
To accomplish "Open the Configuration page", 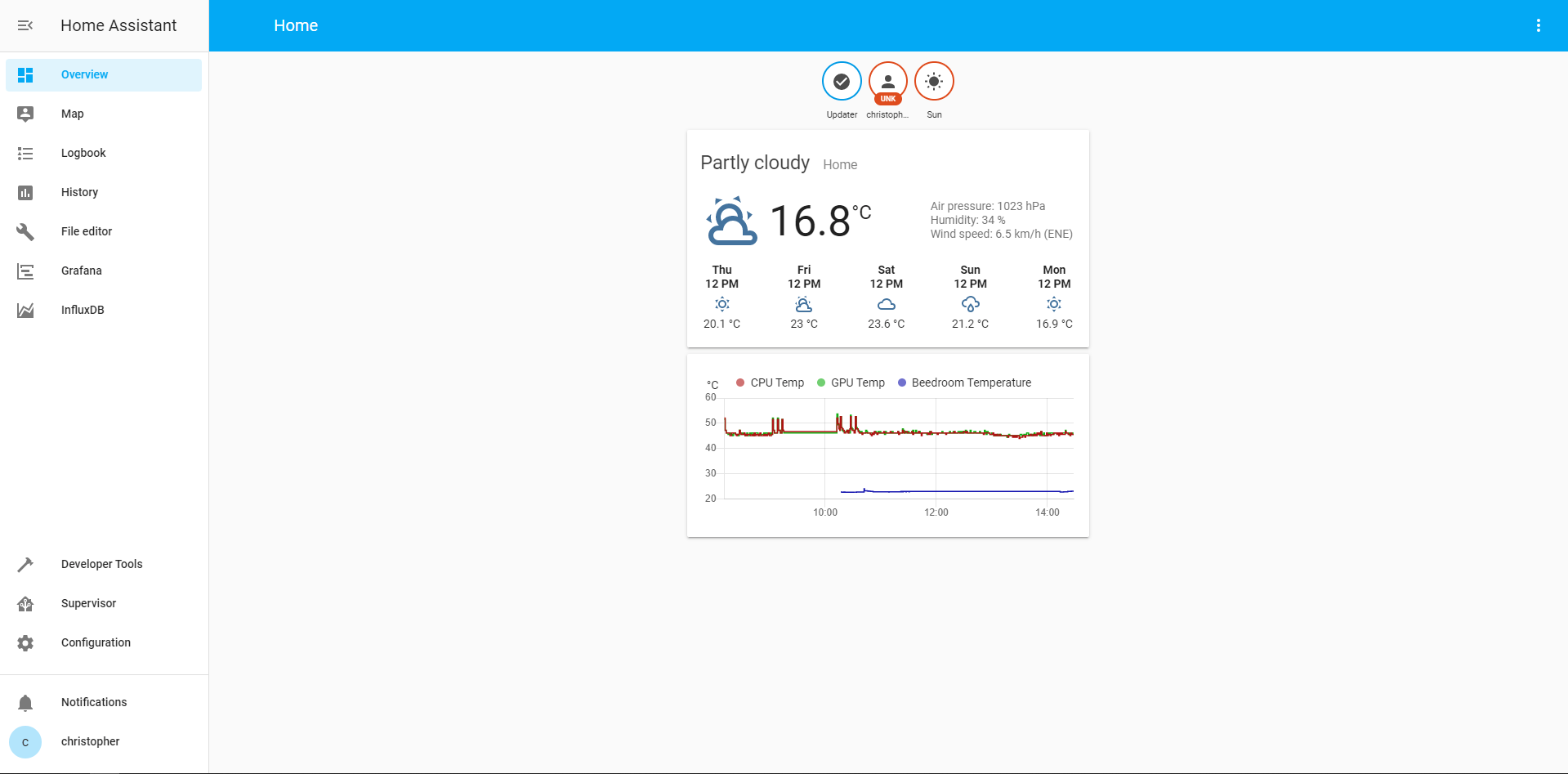I will [96, 642].
